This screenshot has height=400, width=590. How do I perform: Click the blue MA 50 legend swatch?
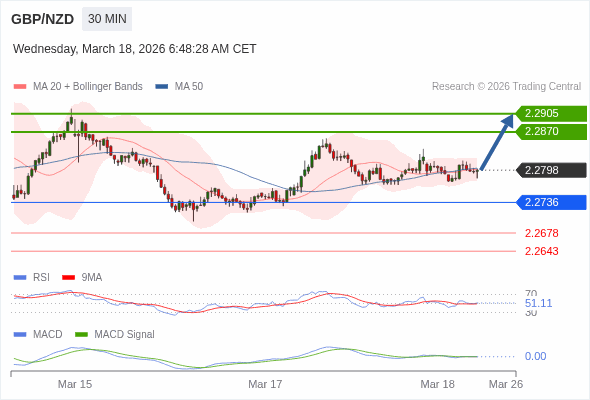(162, 87)
